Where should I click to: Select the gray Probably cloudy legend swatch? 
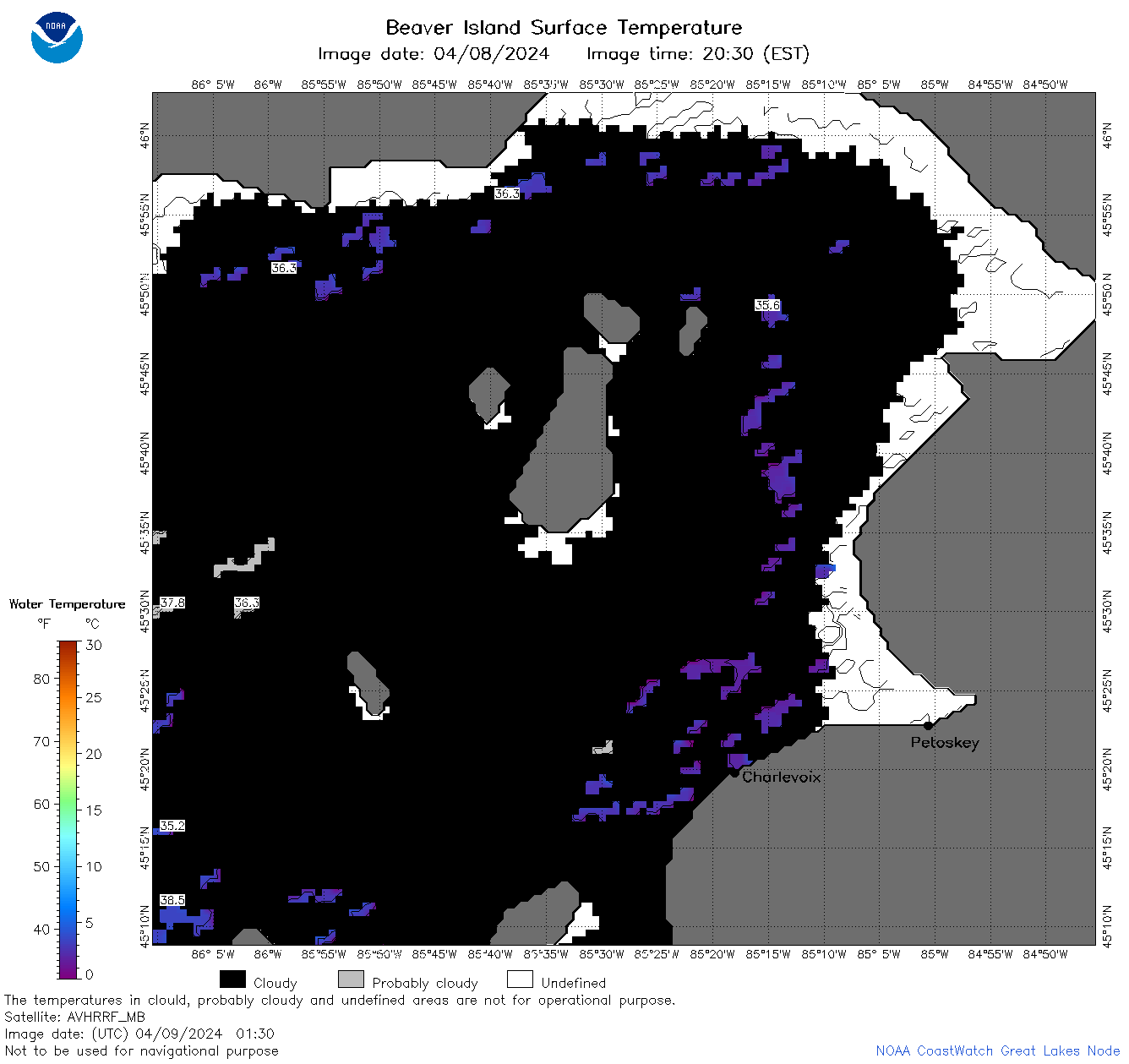pyautogui.click(x=351, y=979)
